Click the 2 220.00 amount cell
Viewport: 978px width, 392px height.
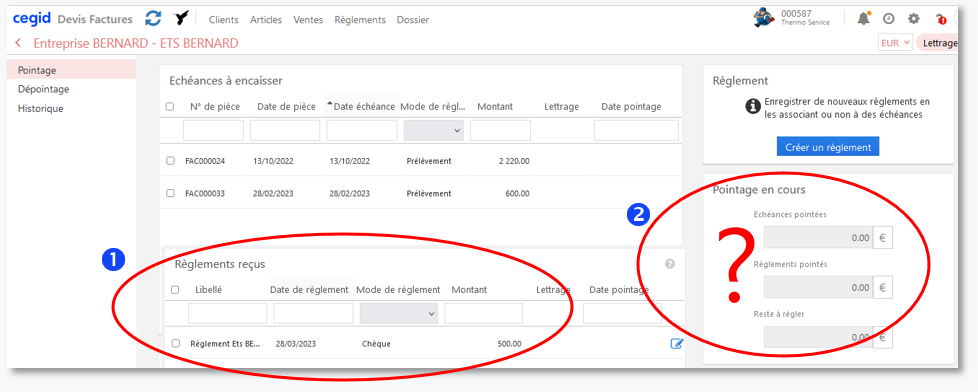point(515,161)
